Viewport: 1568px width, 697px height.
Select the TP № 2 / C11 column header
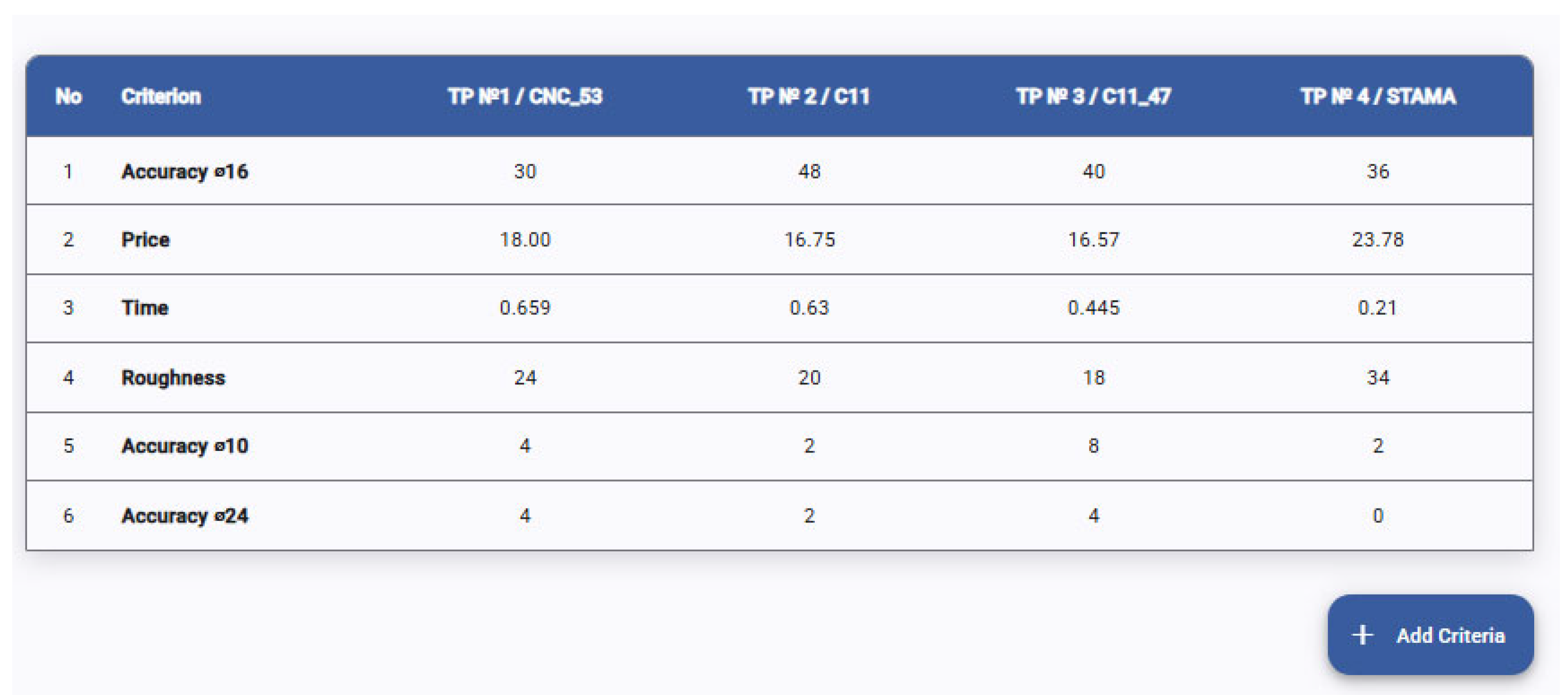click(x=809, y=96)
